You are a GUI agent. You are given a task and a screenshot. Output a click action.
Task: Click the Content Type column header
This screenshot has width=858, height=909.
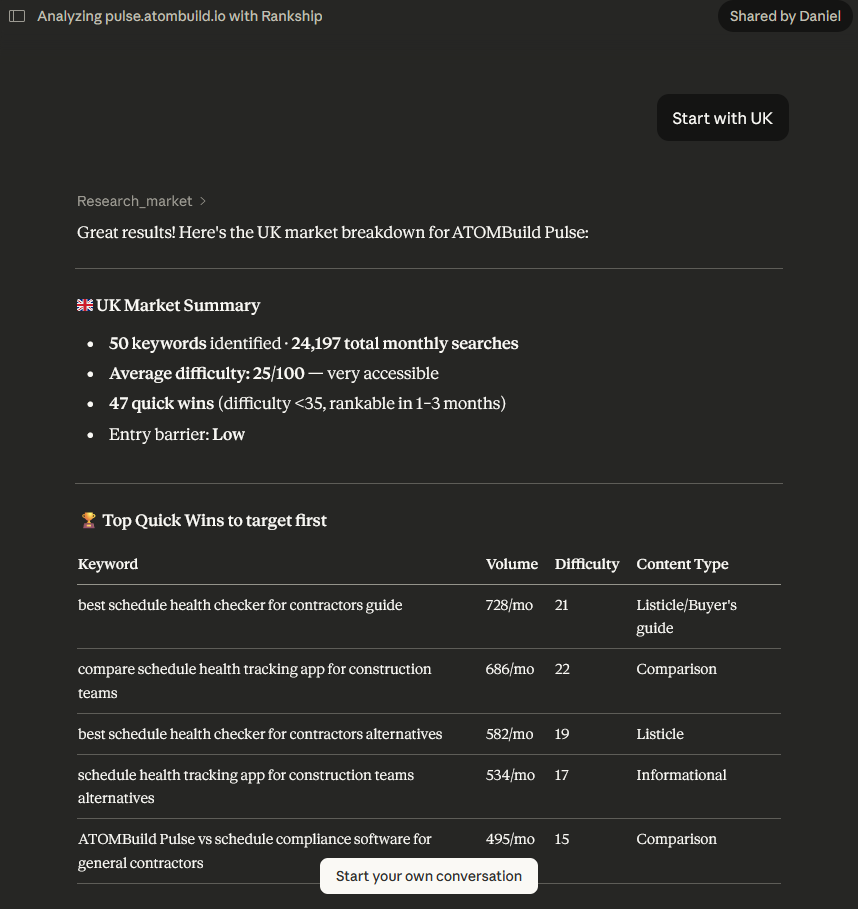(682, 564)
